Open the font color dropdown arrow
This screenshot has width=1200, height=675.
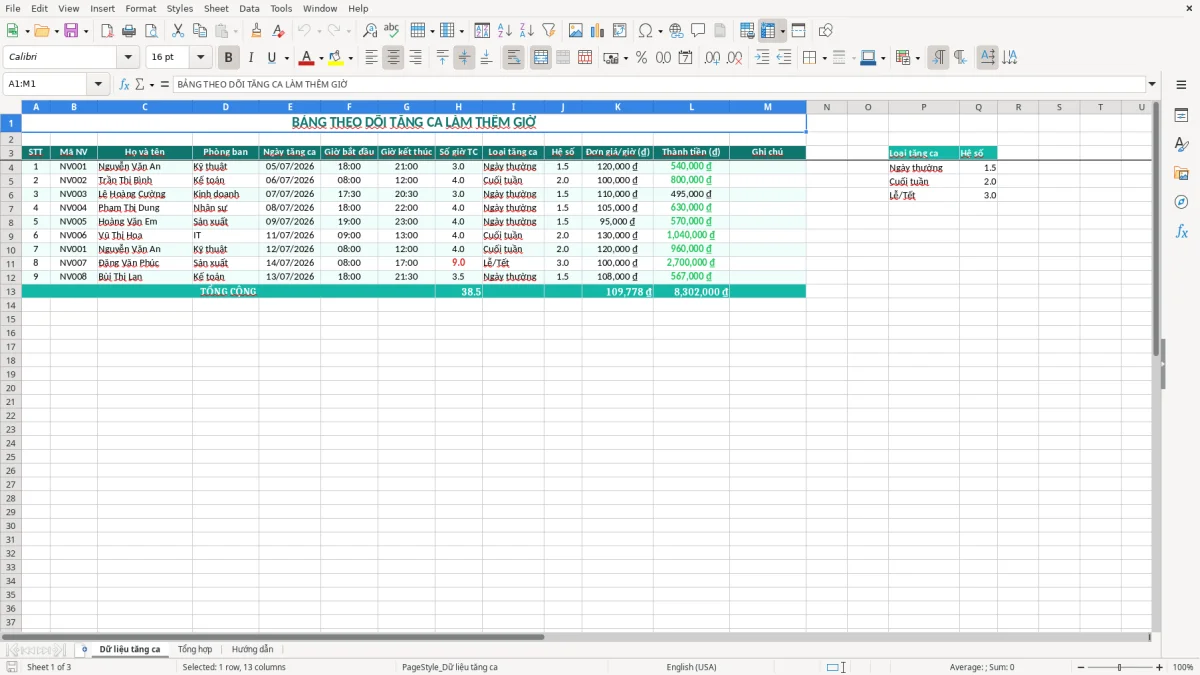click(x=320, y=58)
